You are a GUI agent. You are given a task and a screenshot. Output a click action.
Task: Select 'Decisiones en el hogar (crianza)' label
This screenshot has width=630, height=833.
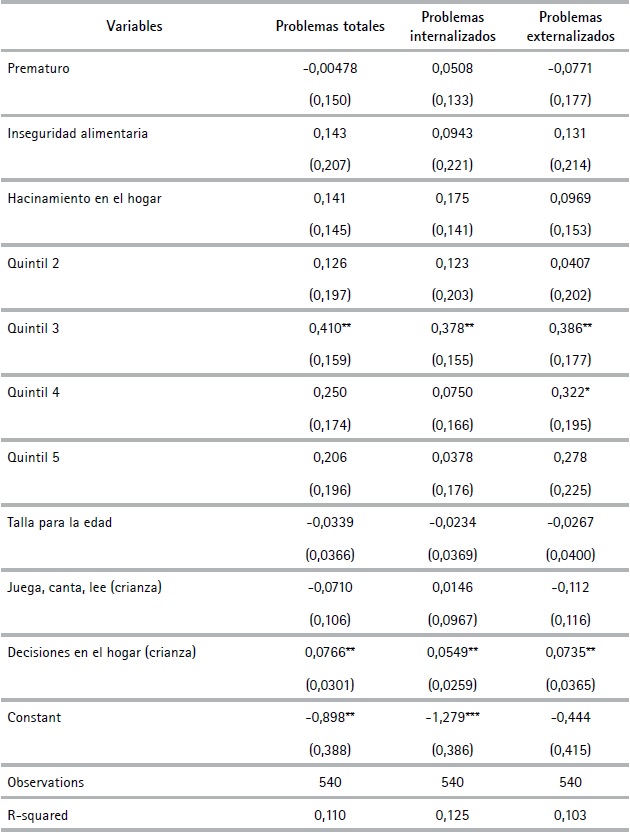(101, 652)
